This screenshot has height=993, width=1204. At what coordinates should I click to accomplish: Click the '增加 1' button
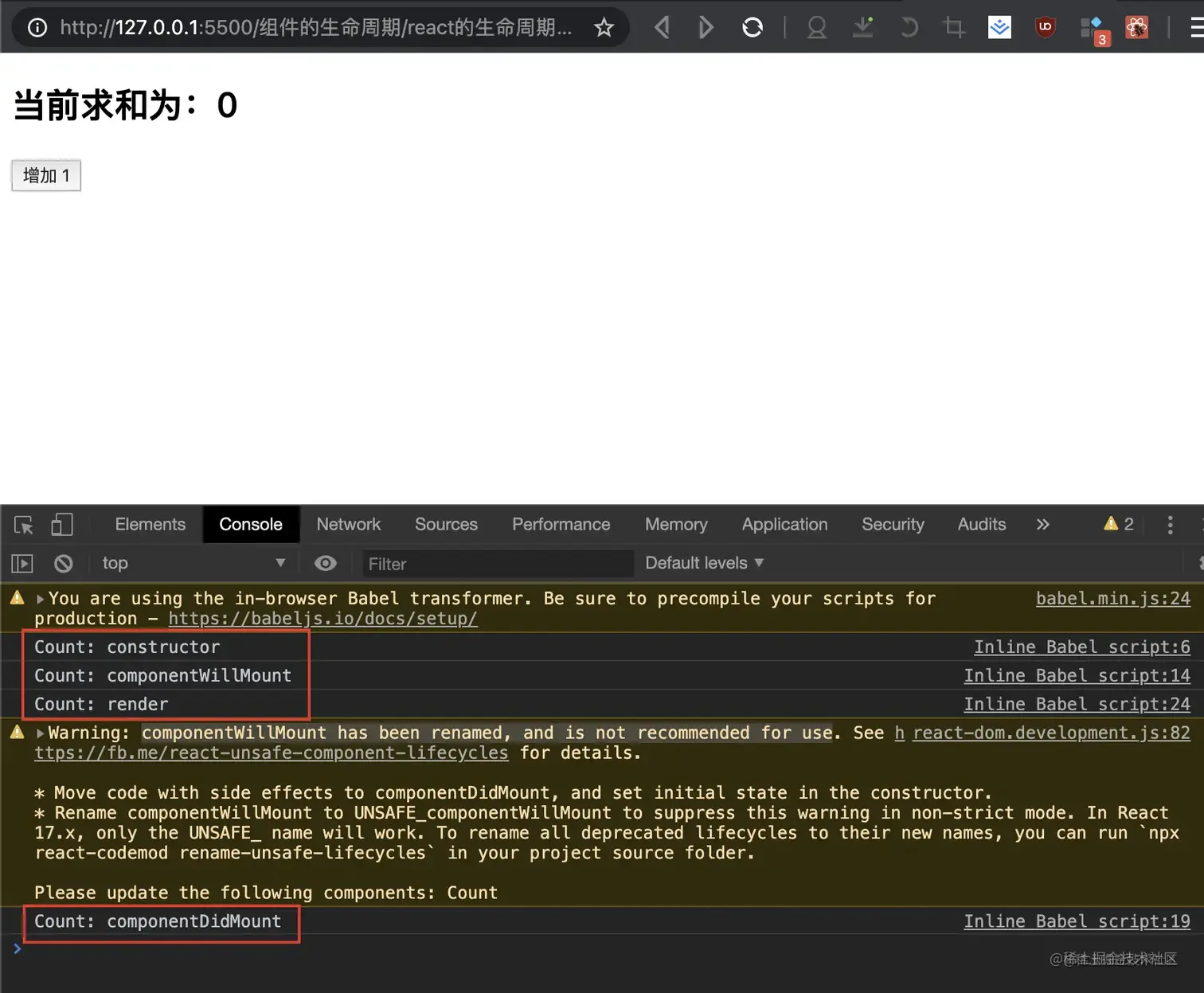[46, 175]
